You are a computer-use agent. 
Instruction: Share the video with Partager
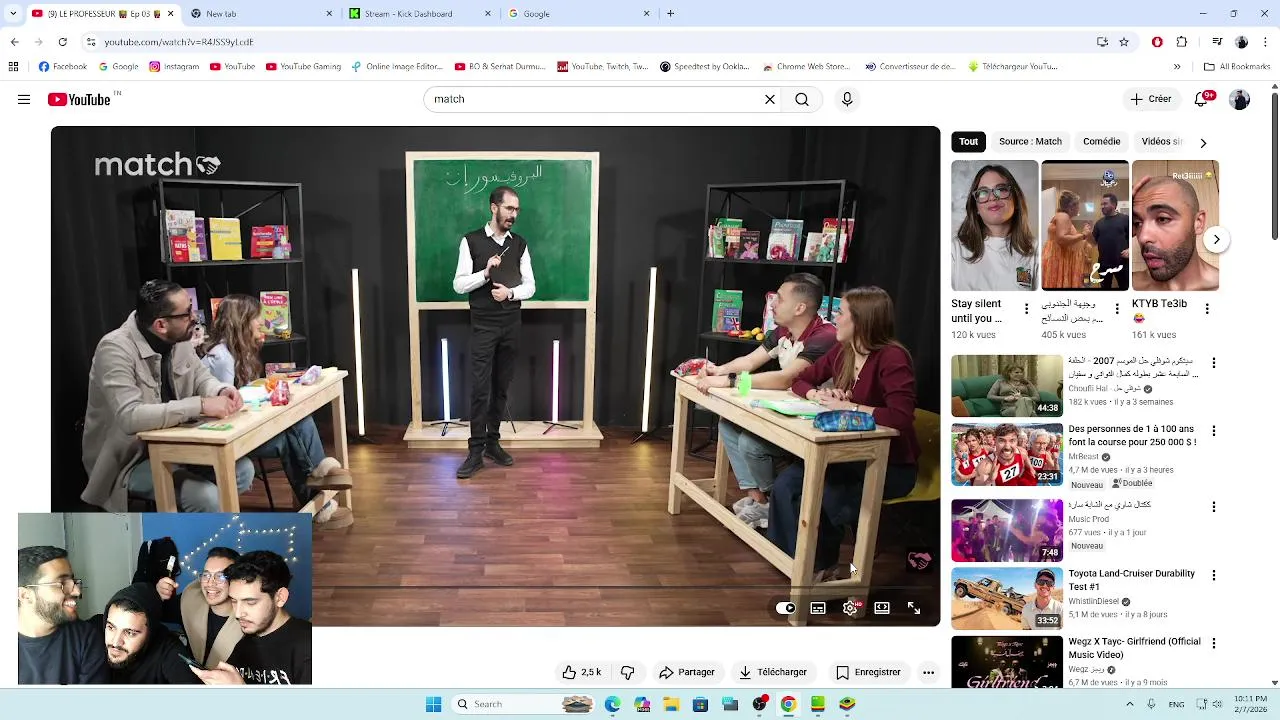tap(686, 672)
